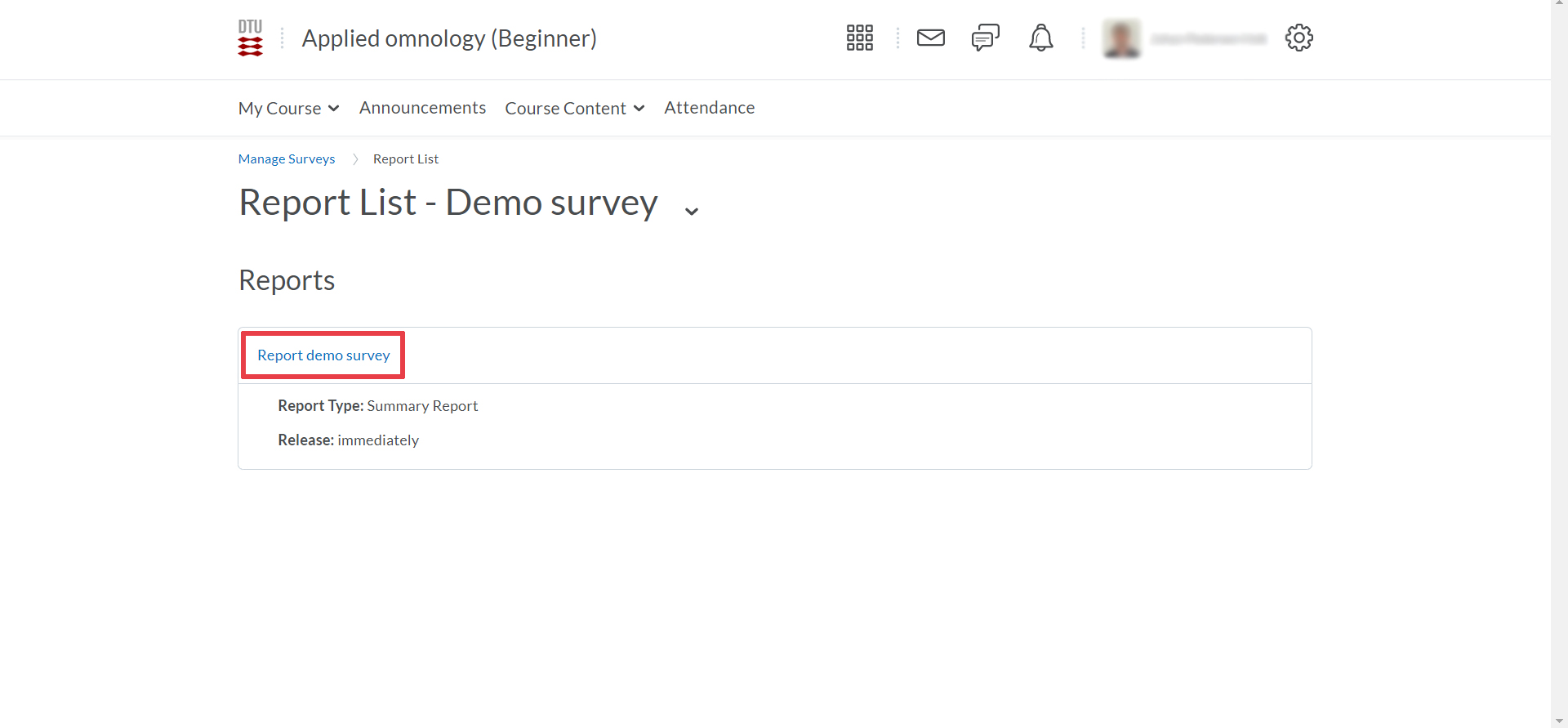Open the course selector grid icon
This screenshot has height=728, width=1568.
[859, 38]
